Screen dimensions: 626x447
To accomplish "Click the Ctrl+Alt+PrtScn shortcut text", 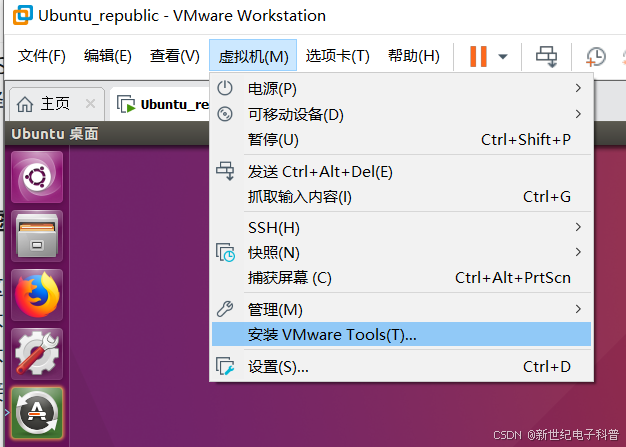I will tap(513, 278).
